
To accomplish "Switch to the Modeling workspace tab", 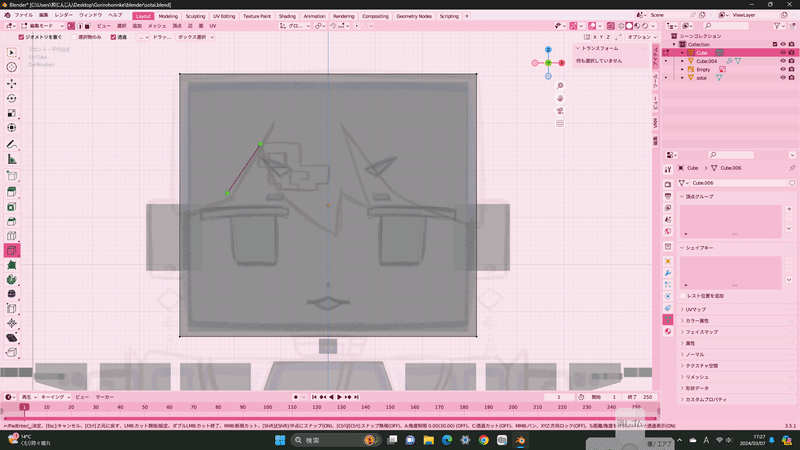I will (x=168, y=16).
